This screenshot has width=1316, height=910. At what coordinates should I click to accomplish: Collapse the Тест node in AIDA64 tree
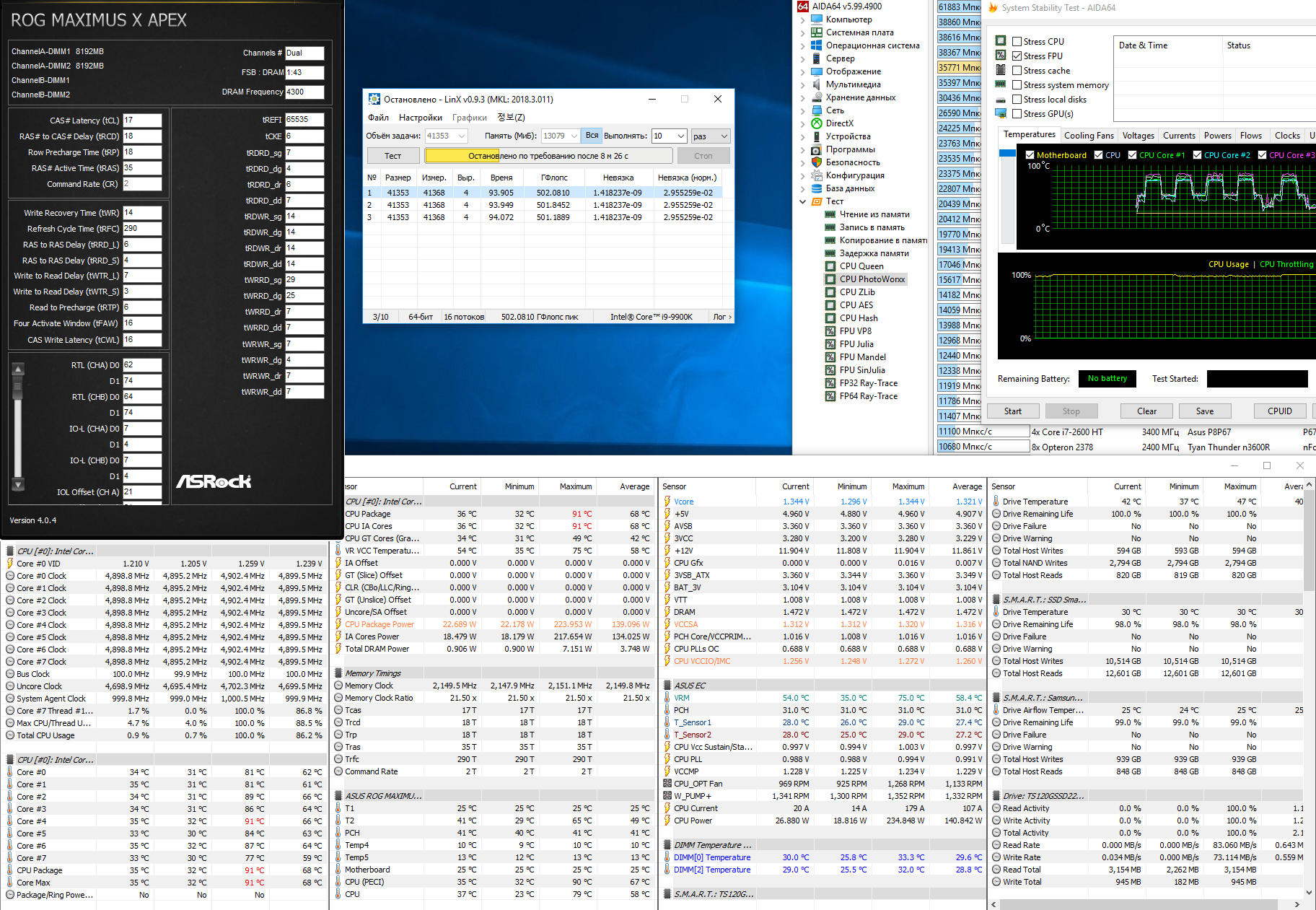[802, 201]
